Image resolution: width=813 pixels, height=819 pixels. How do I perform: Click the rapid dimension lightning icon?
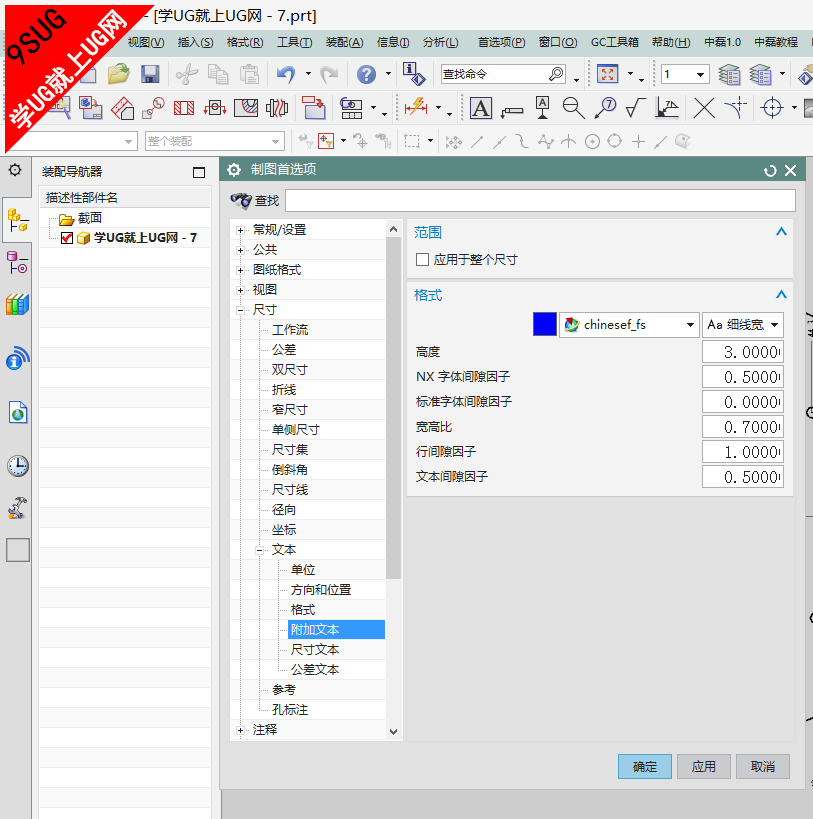[x=416, y=108]
